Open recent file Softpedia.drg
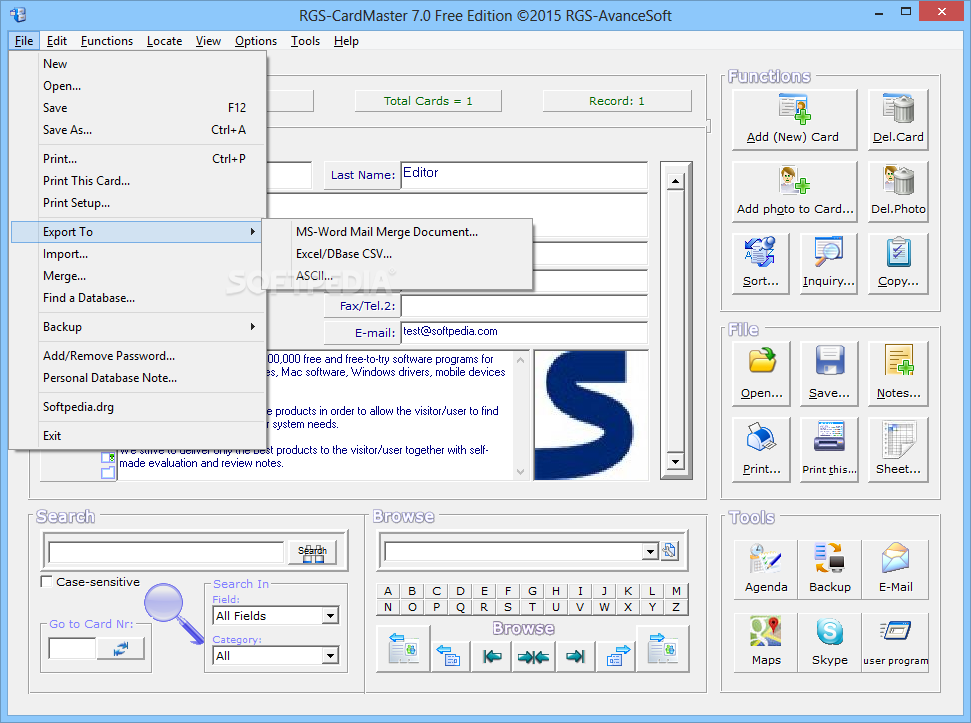Screen dimensions: 971x723 click(136, 407)
